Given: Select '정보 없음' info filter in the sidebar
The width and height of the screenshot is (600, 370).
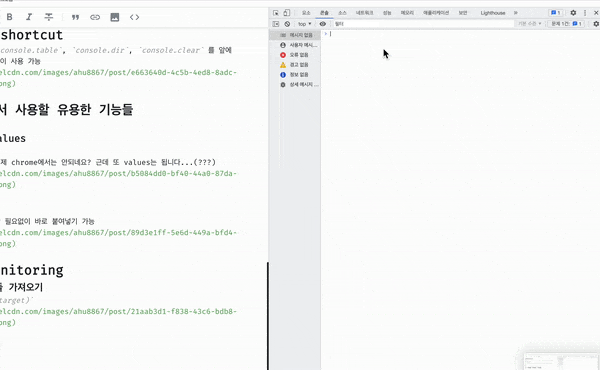Looking at the screenshot, I should (x=295, y=75).
